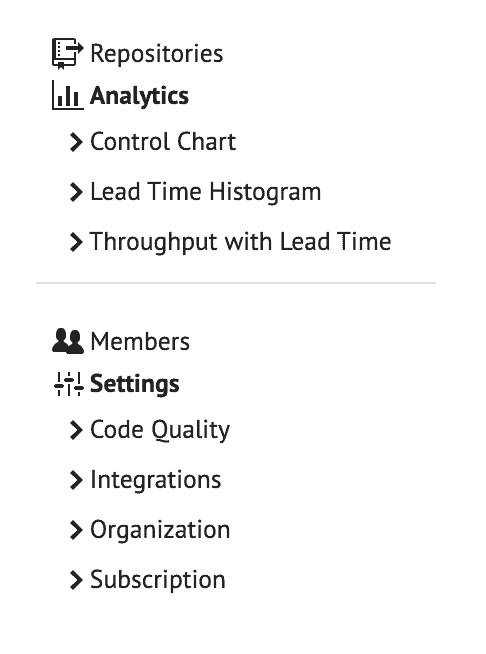This screenshot has width=486, height=654.
Task: Click the chevron beside Control Chart
Action: point(76,142)
